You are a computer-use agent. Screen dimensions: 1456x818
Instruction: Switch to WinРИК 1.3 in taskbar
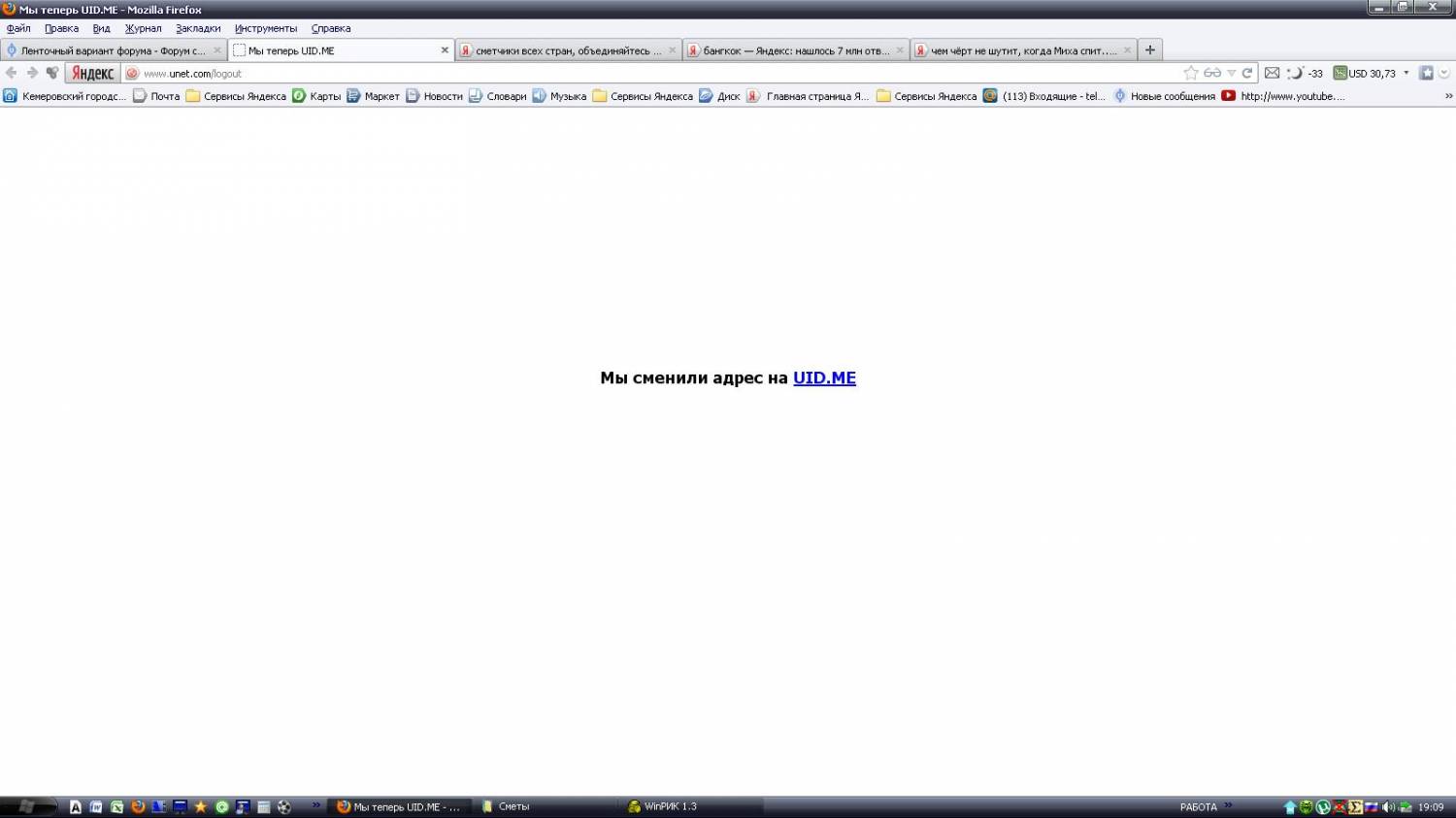coord(691,806)
